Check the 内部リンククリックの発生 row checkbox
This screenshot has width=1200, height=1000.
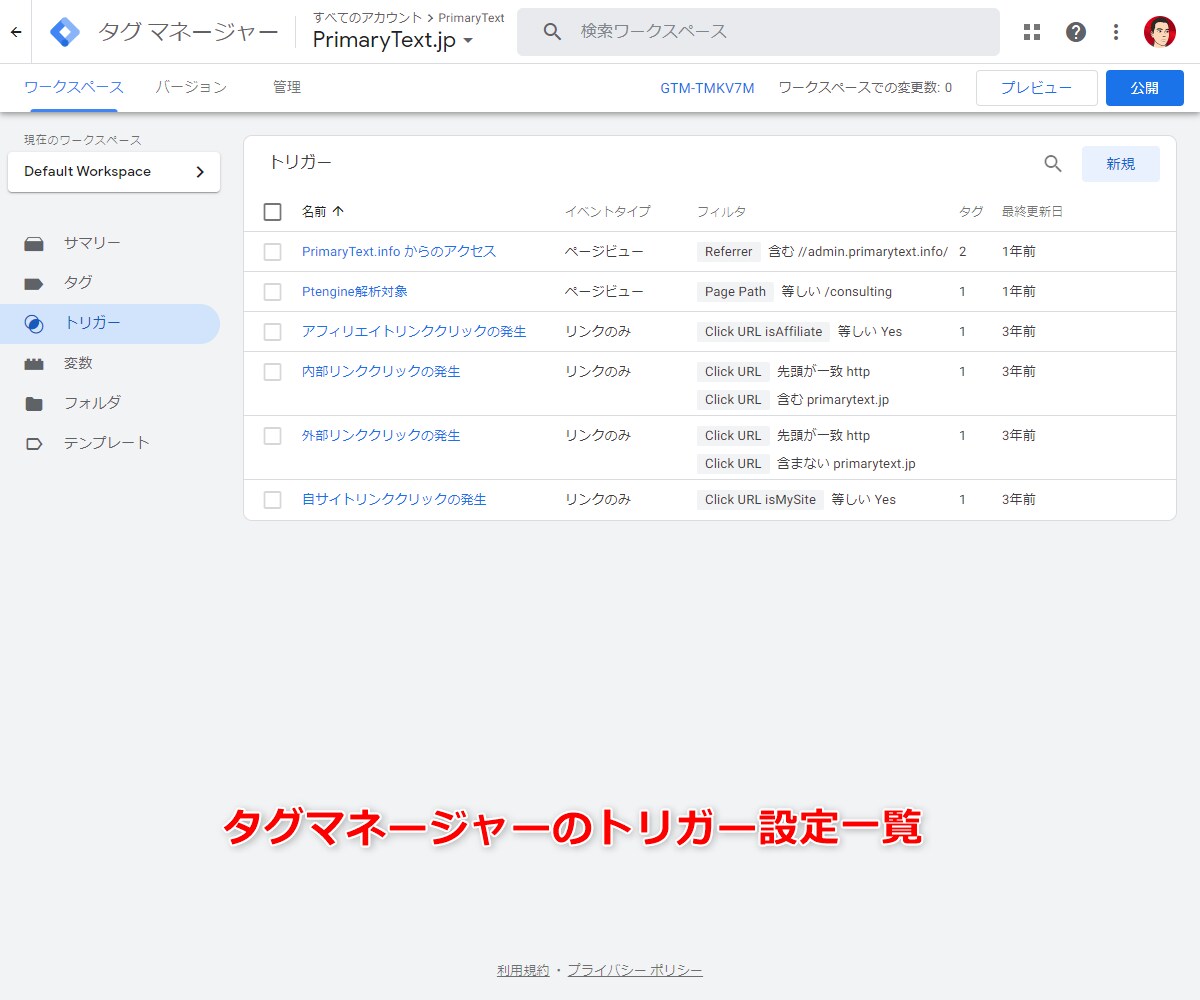click(x=272, y=371)
